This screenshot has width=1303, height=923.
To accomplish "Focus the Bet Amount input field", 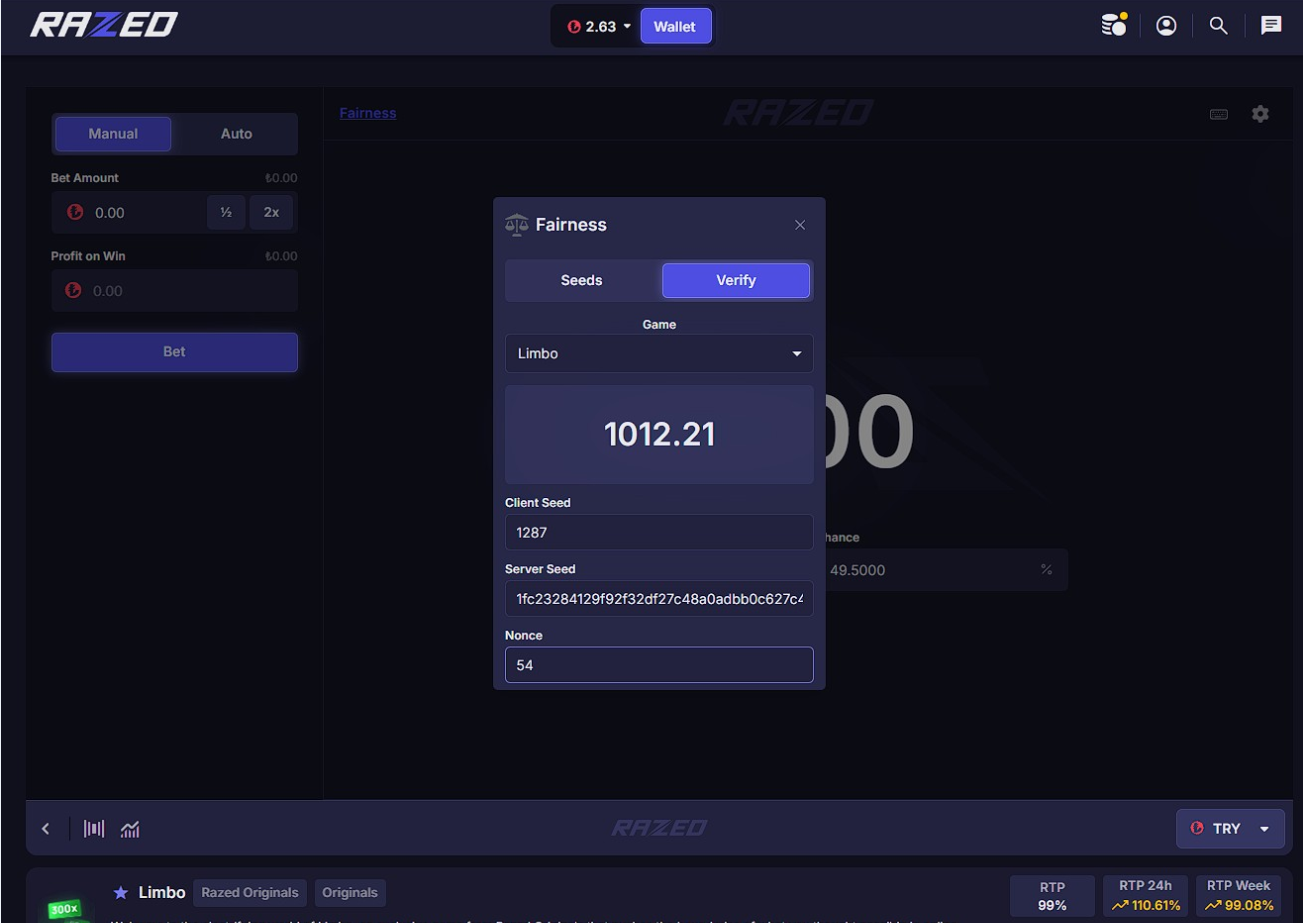I will click(x=128, y=213).
